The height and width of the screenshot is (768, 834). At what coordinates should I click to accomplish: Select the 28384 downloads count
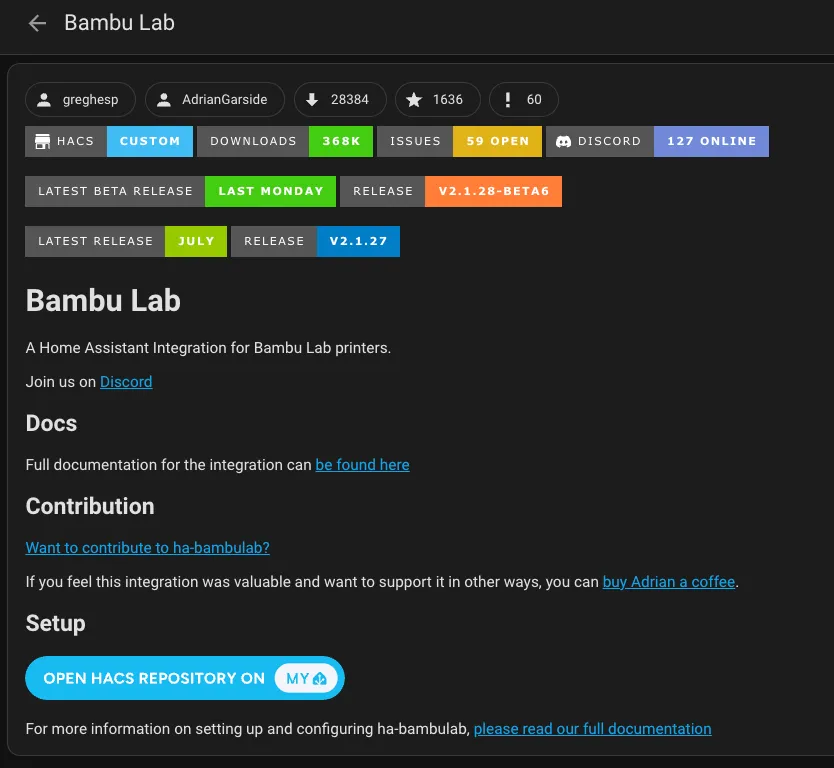[349, 99]
